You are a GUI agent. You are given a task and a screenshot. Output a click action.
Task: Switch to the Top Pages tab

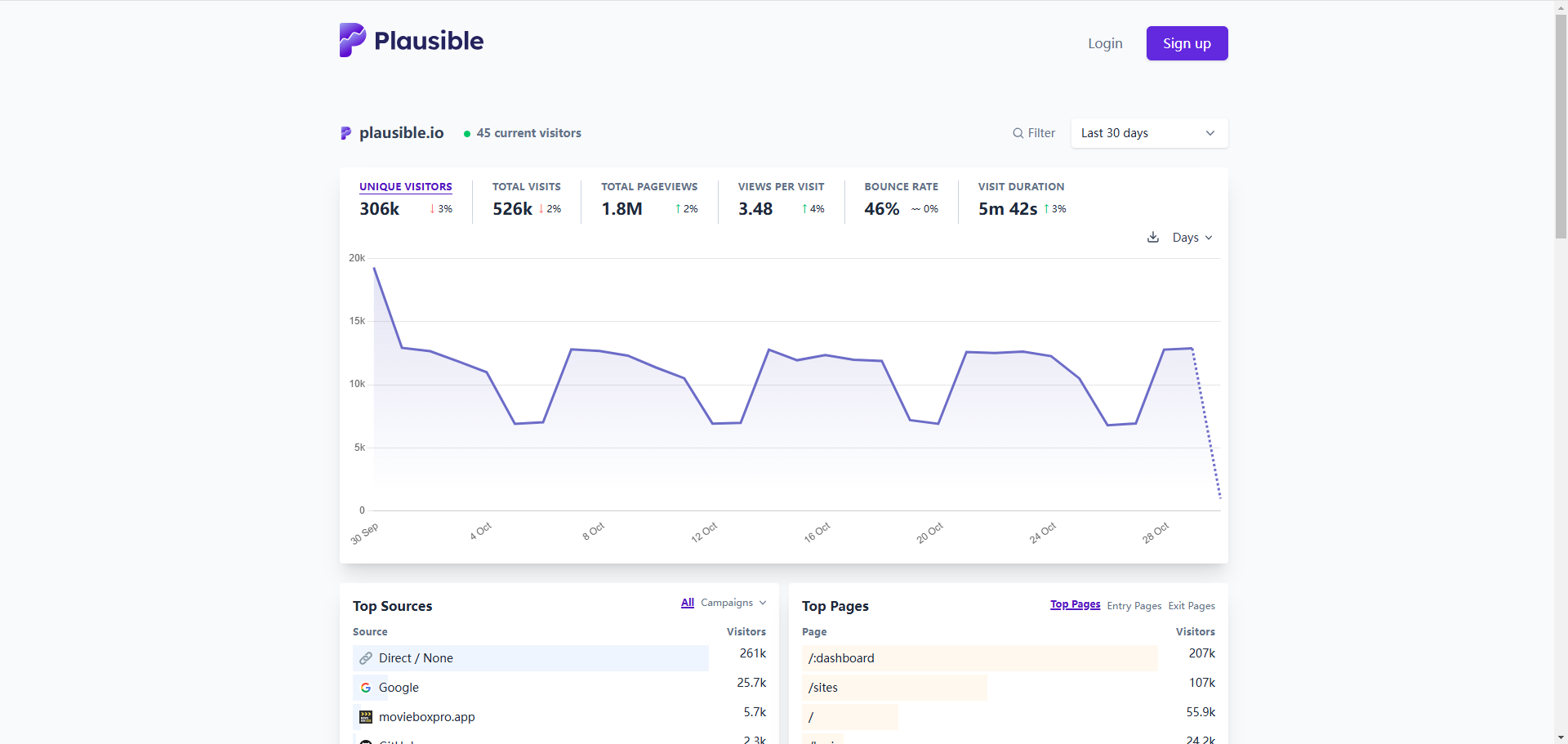coord(1075,605)
